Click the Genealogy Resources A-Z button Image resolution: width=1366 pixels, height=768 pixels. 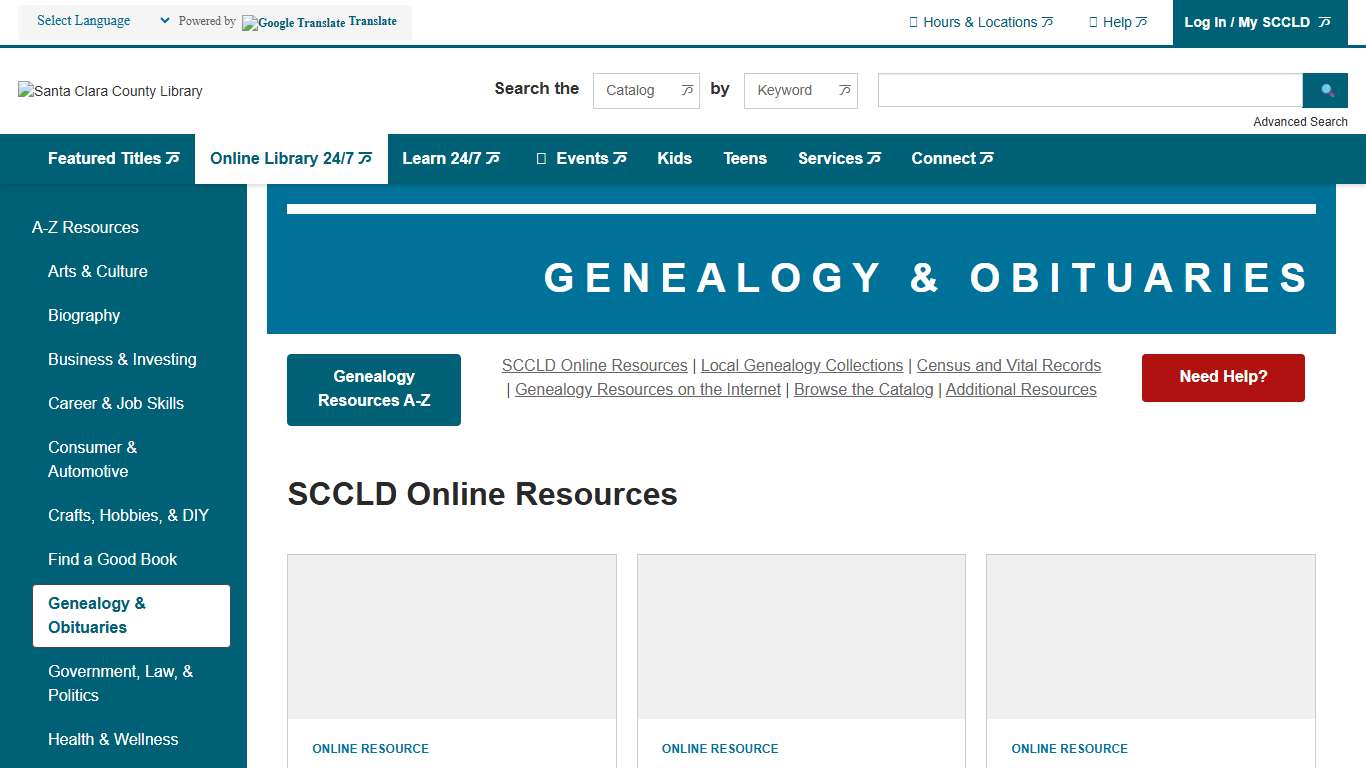[373, 389]
